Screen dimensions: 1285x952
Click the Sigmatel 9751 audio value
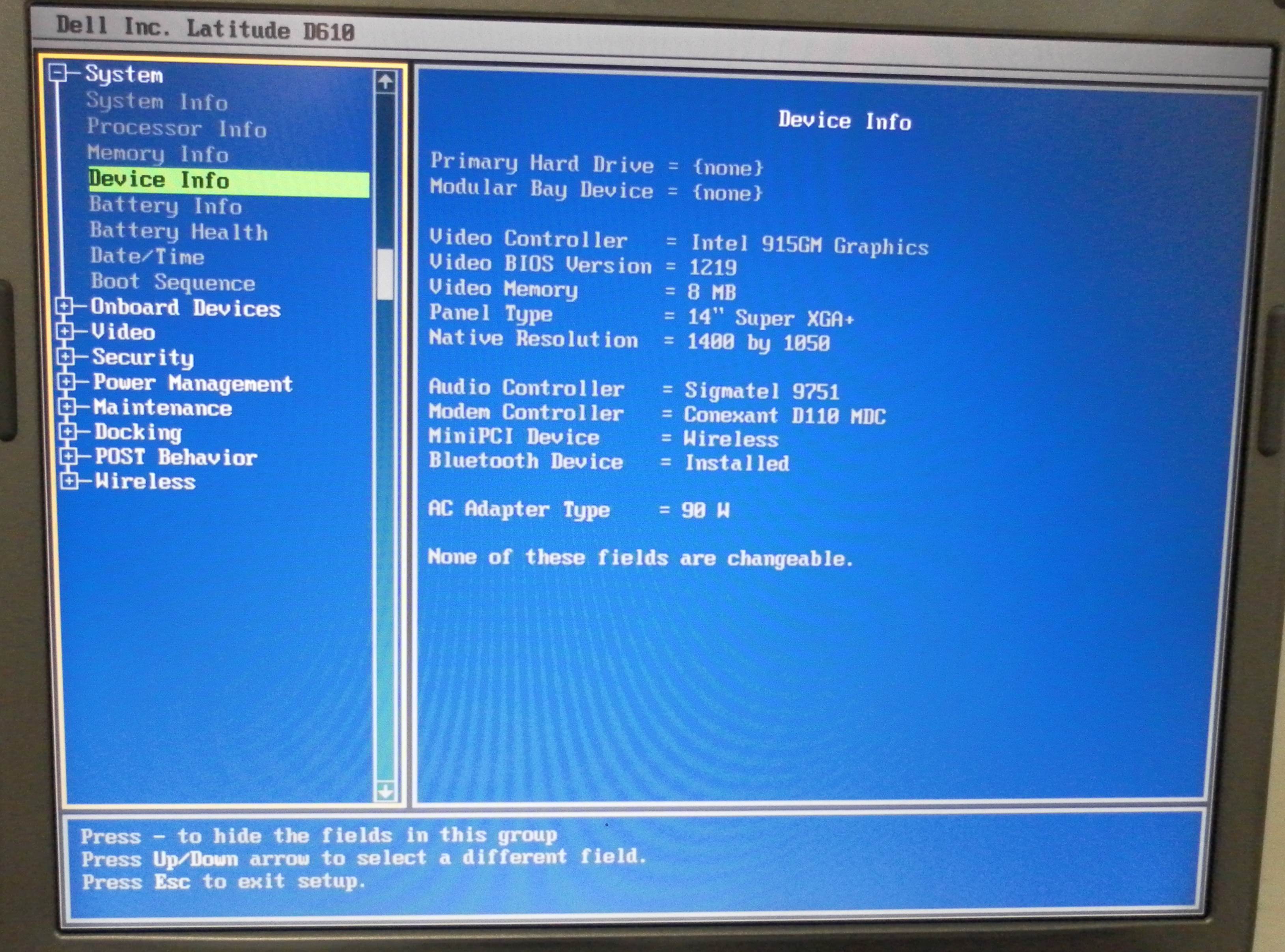[762, 391]
